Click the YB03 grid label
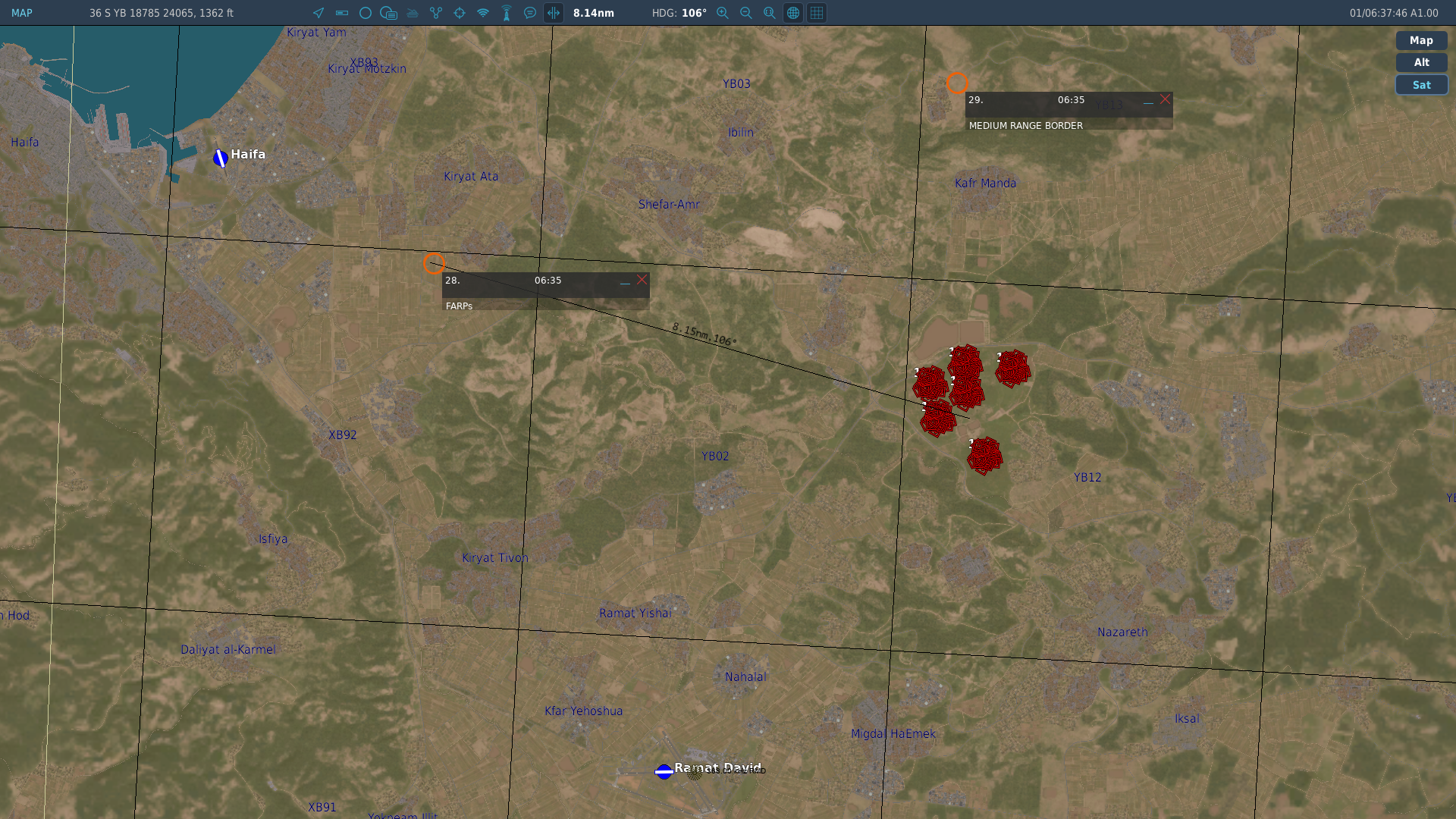The image size is (1456, 819). [x=736, y=84]
